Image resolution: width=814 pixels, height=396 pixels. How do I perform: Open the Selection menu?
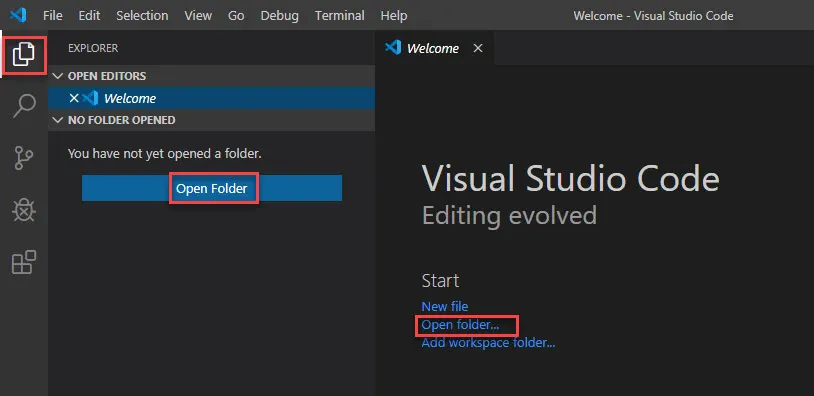coord(142,16)
